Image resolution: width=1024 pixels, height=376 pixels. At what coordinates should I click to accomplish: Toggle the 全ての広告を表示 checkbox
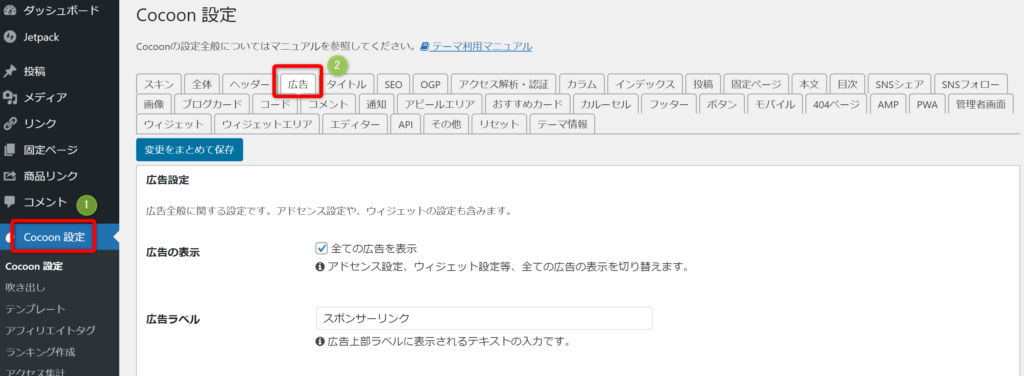click(321, 248)
